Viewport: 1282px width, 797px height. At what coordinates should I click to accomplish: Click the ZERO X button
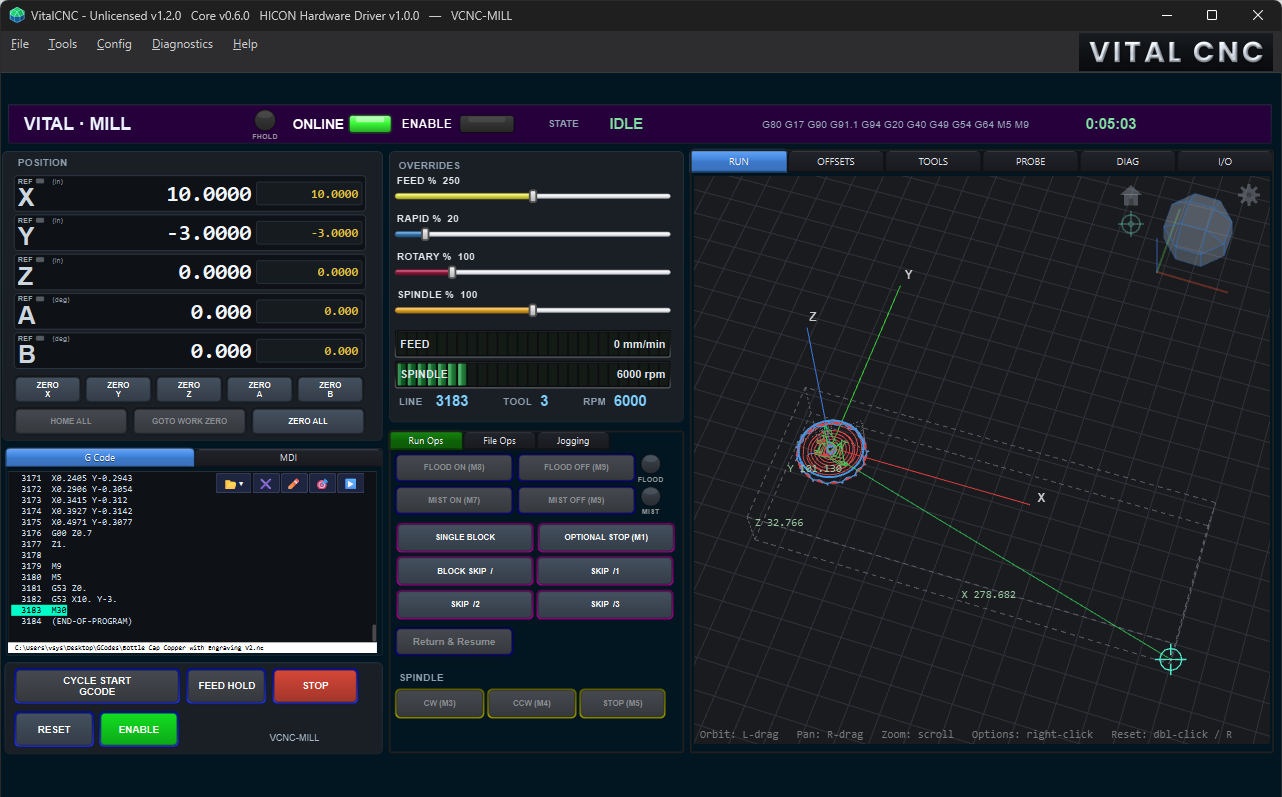(x=48, y=389)
